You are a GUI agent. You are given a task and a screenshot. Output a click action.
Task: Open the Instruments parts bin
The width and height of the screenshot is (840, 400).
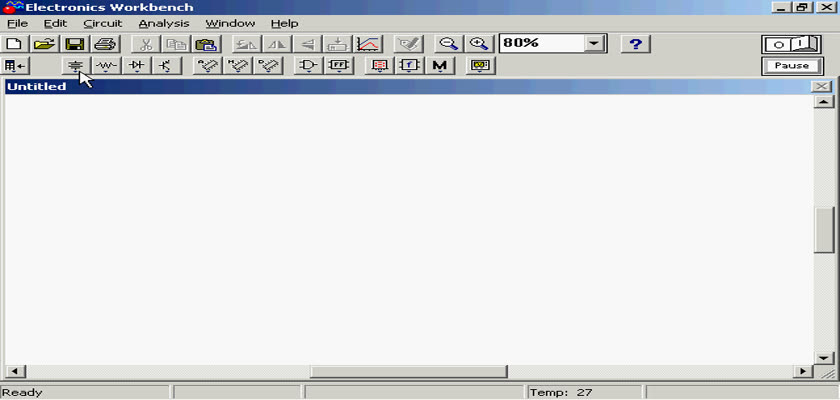click(483, 66)
